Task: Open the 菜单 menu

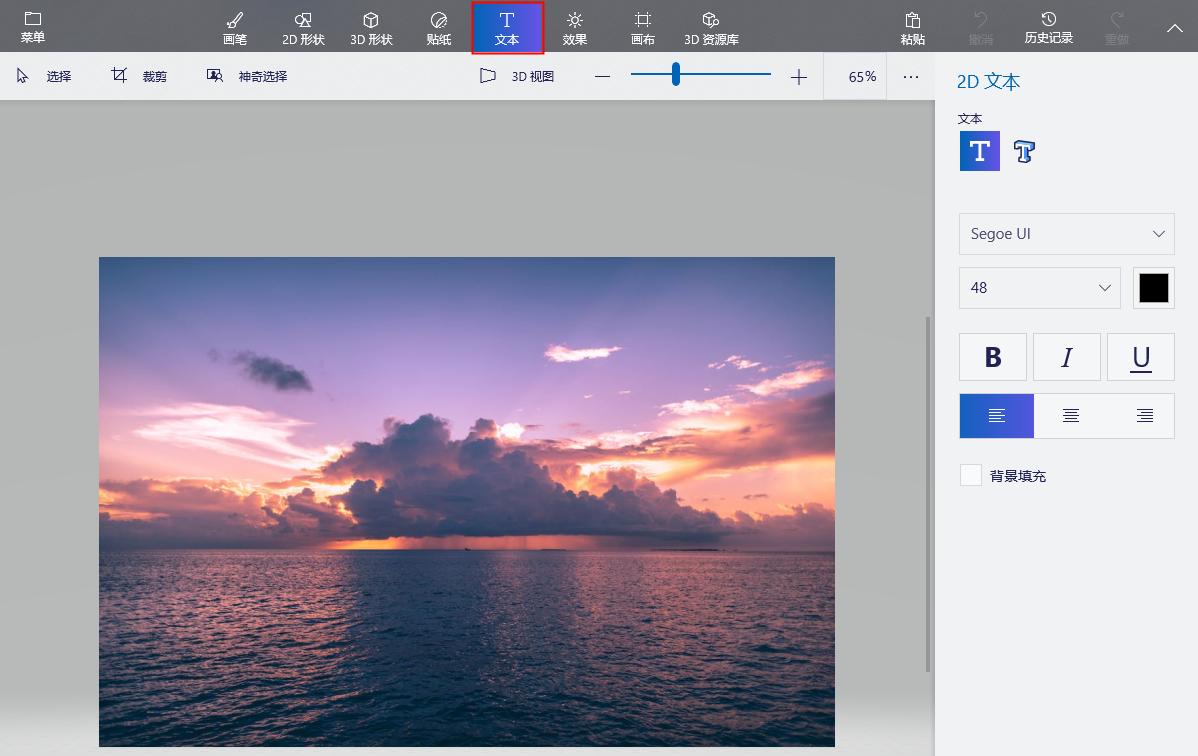Action: click(33, 28)
